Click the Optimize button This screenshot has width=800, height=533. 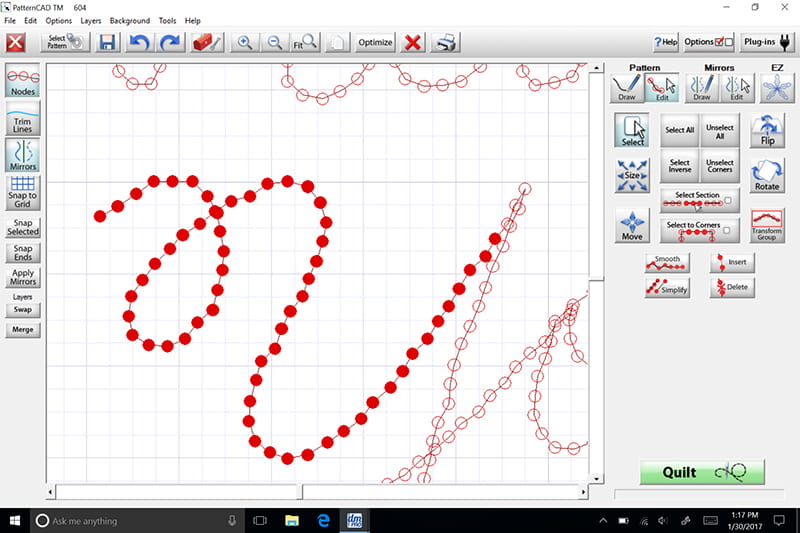pyautogui.click(x=375, y=43)
